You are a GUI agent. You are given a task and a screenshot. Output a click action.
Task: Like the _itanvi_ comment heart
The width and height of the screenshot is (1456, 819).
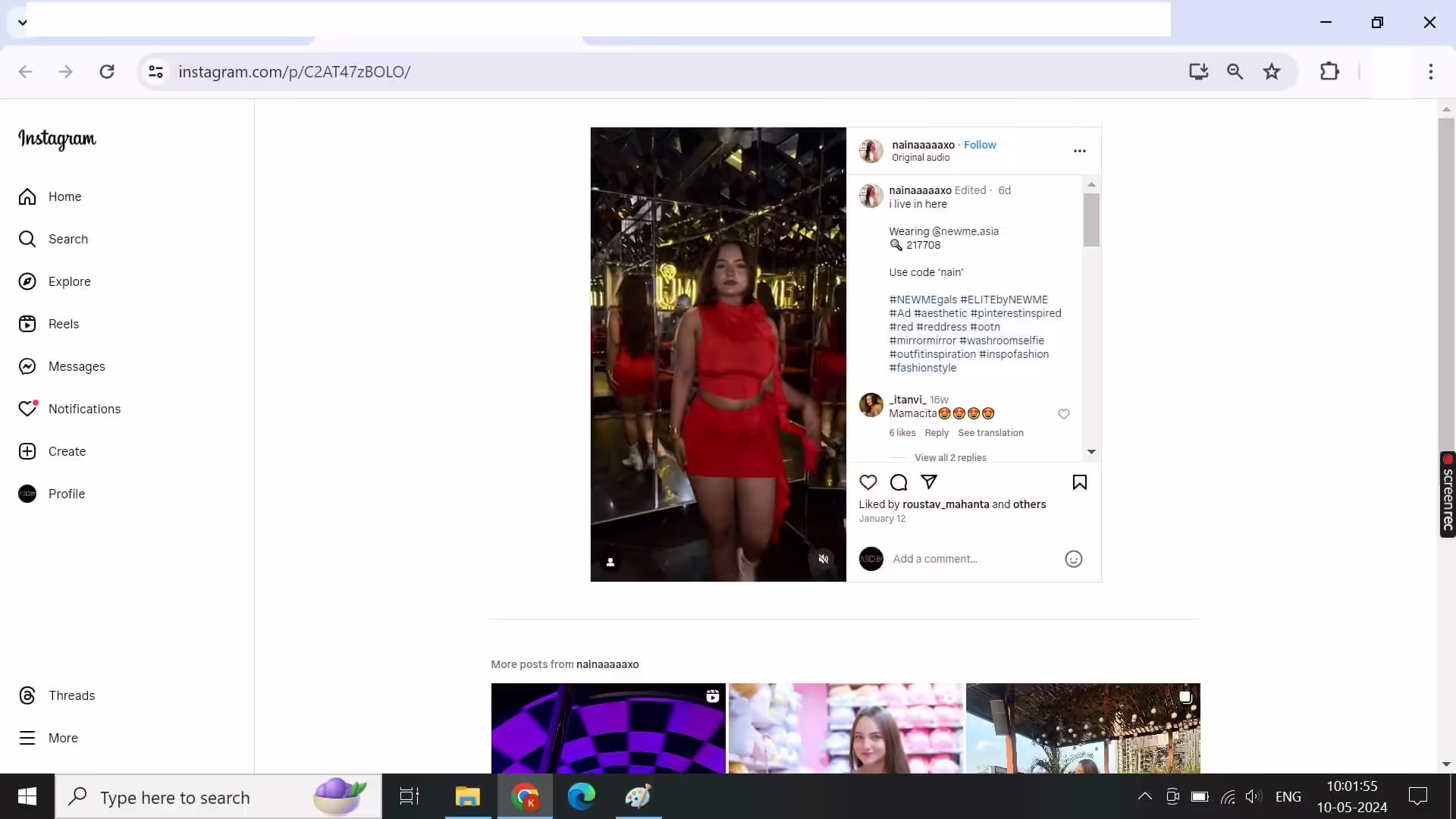coord(1064,414)
